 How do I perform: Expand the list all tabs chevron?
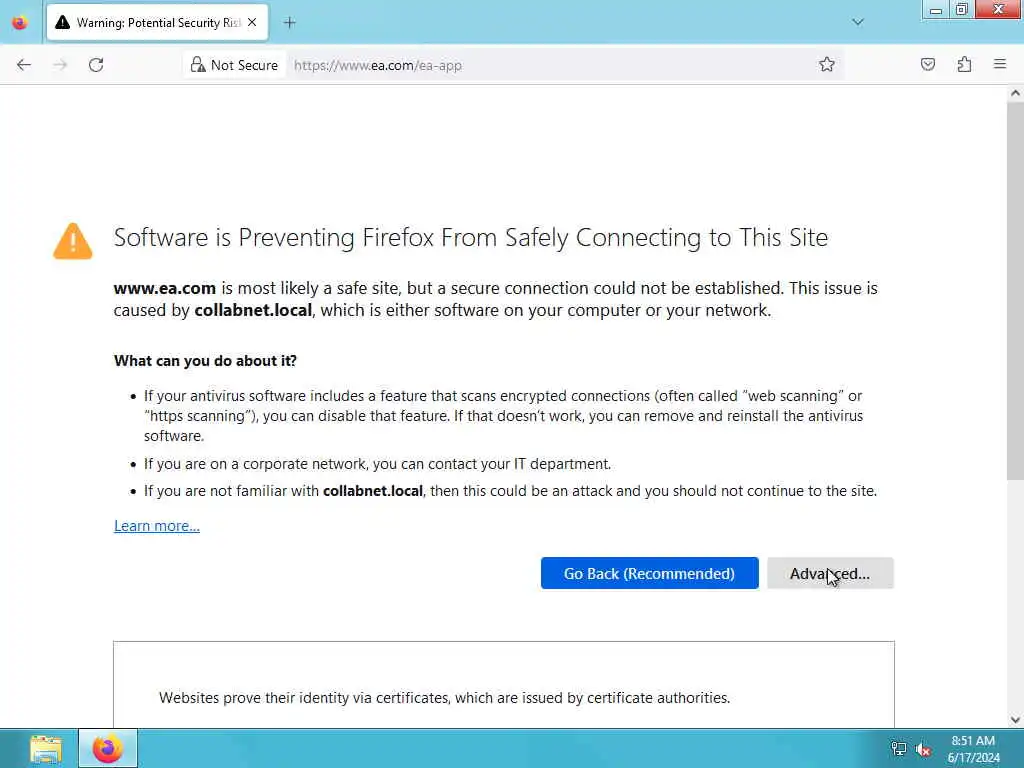(x=857, y=22)
